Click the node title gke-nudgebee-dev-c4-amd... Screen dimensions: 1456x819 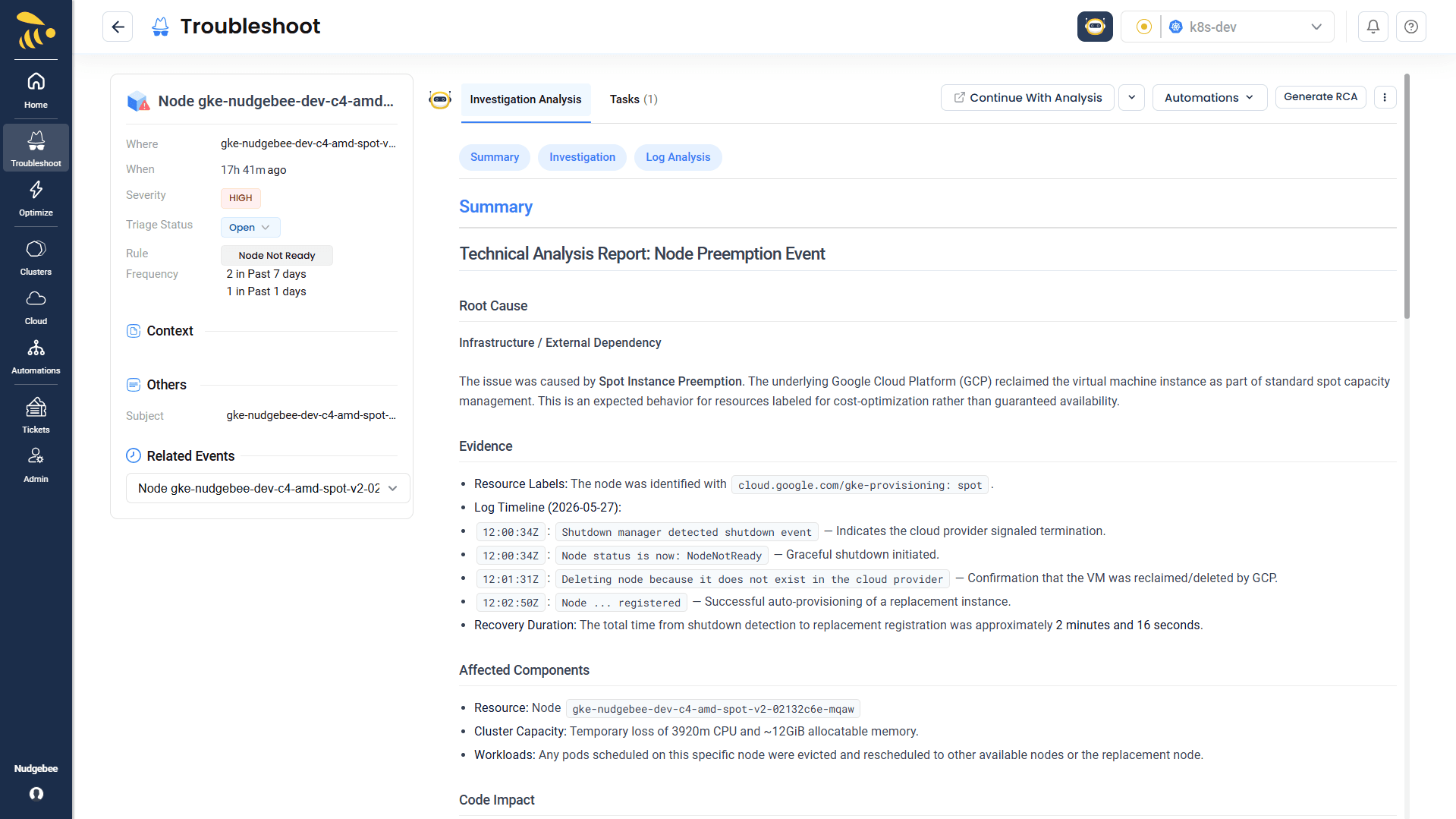click(275, 101)
